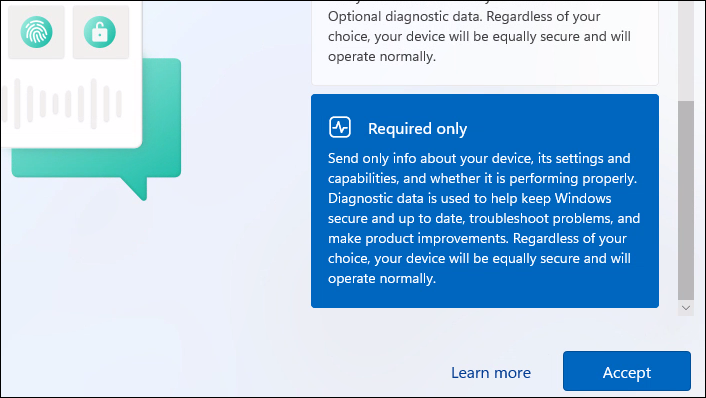Click the 'operate normally' text in top card

[x=382, y=57]
